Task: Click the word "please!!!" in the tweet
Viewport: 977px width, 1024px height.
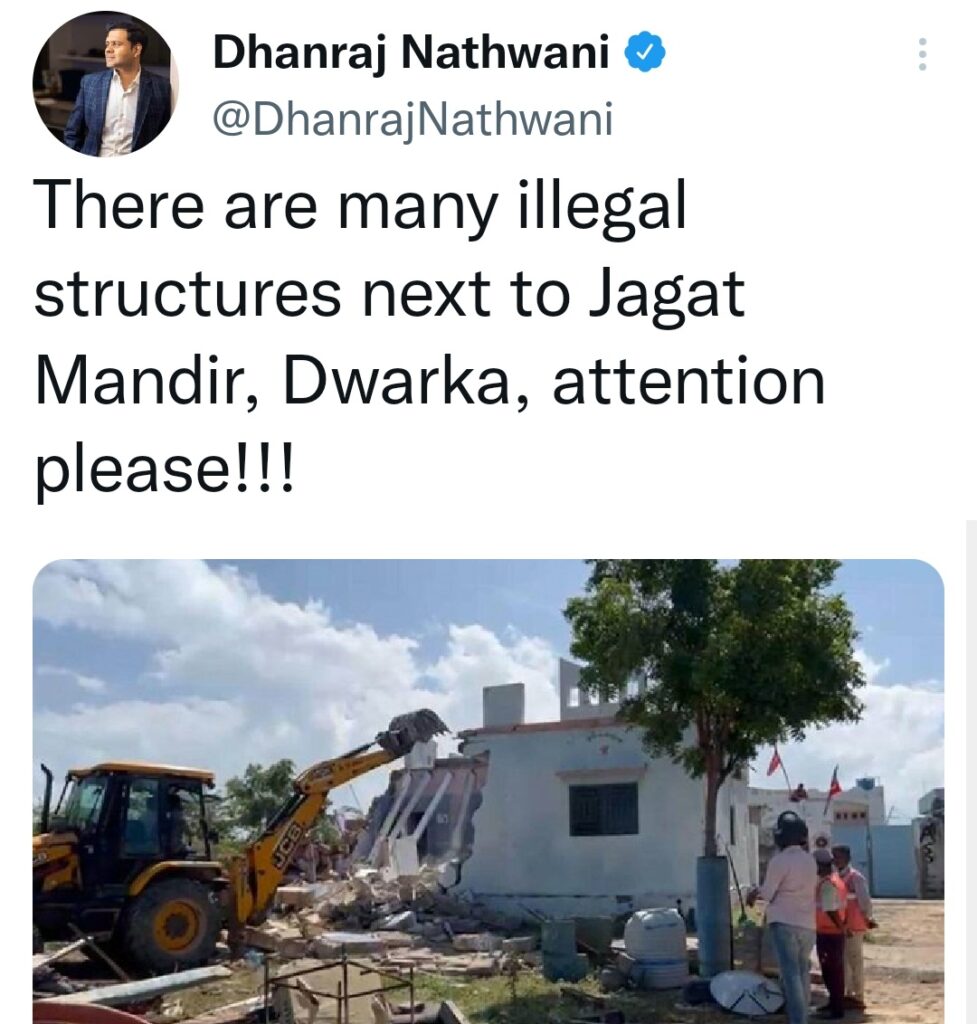Action: pos(165,472)
